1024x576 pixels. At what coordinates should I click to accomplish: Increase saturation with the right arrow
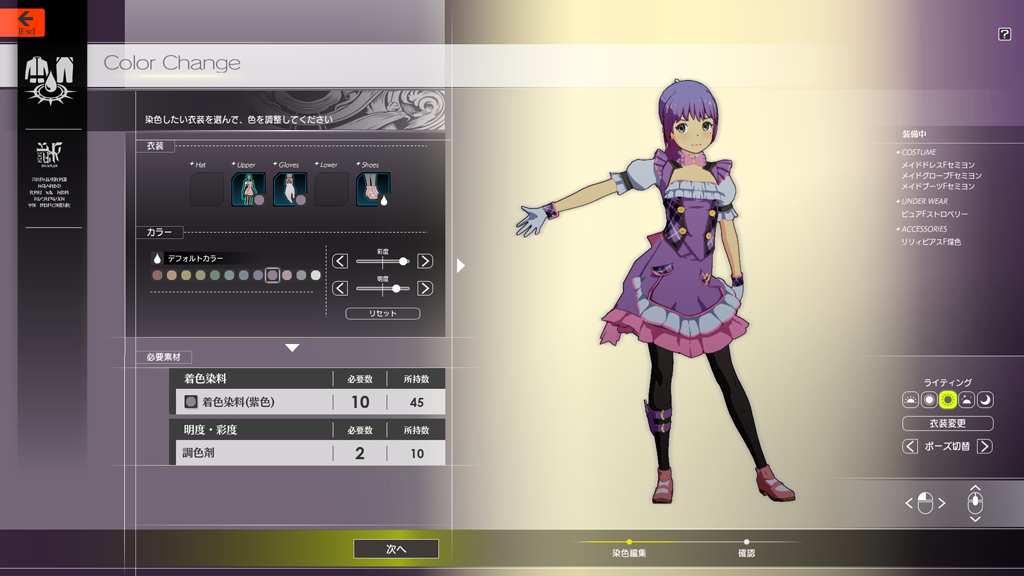pos(425,261)
